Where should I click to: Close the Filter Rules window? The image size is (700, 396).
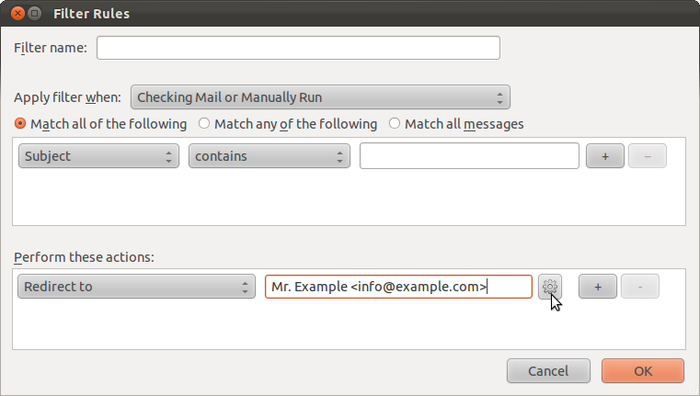(x=17, y=13)
